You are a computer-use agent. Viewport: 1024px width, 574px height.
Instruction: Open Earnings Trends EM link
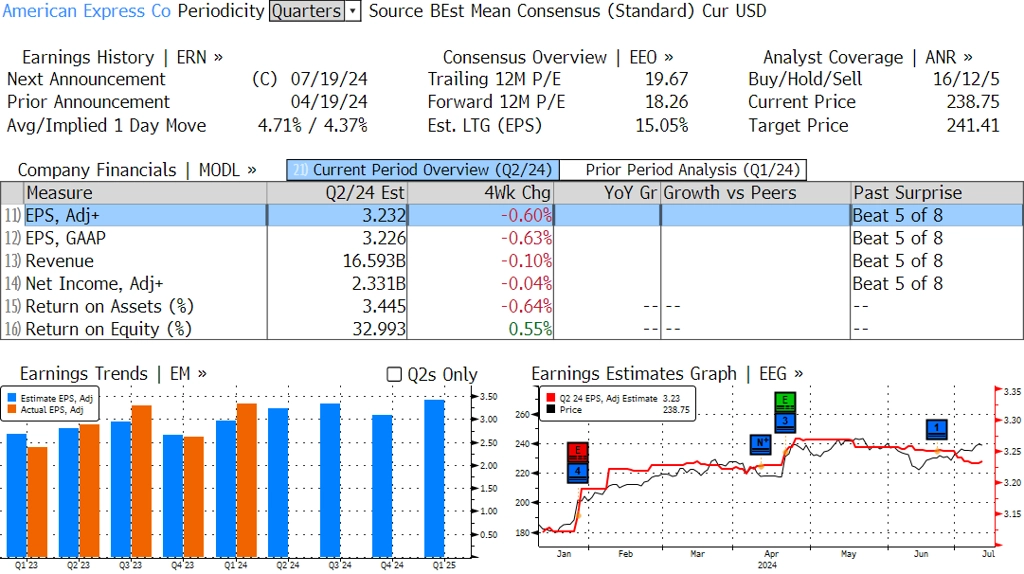[113, 374]
